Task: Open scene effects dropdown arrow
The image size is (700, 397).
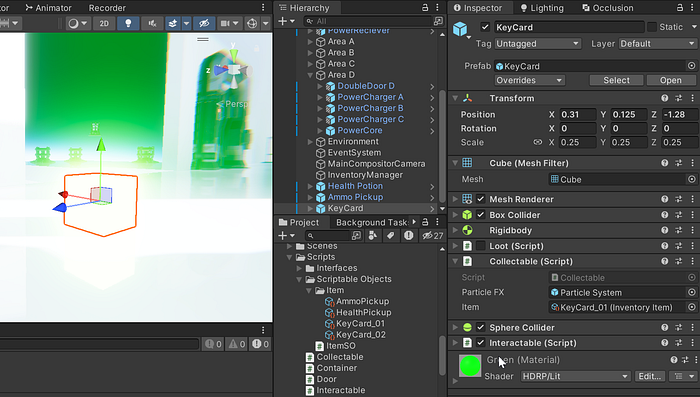Action: pos(187,23)
